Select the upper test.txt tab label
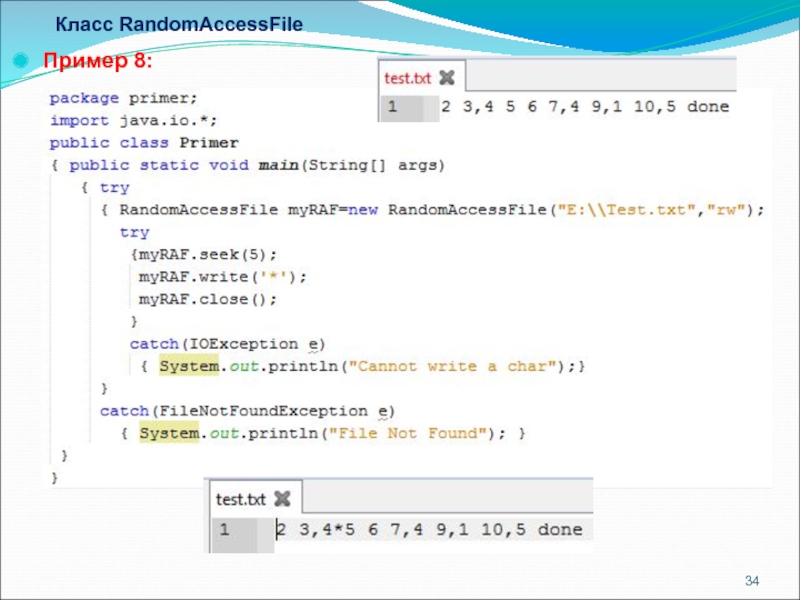 click(408, 78)
